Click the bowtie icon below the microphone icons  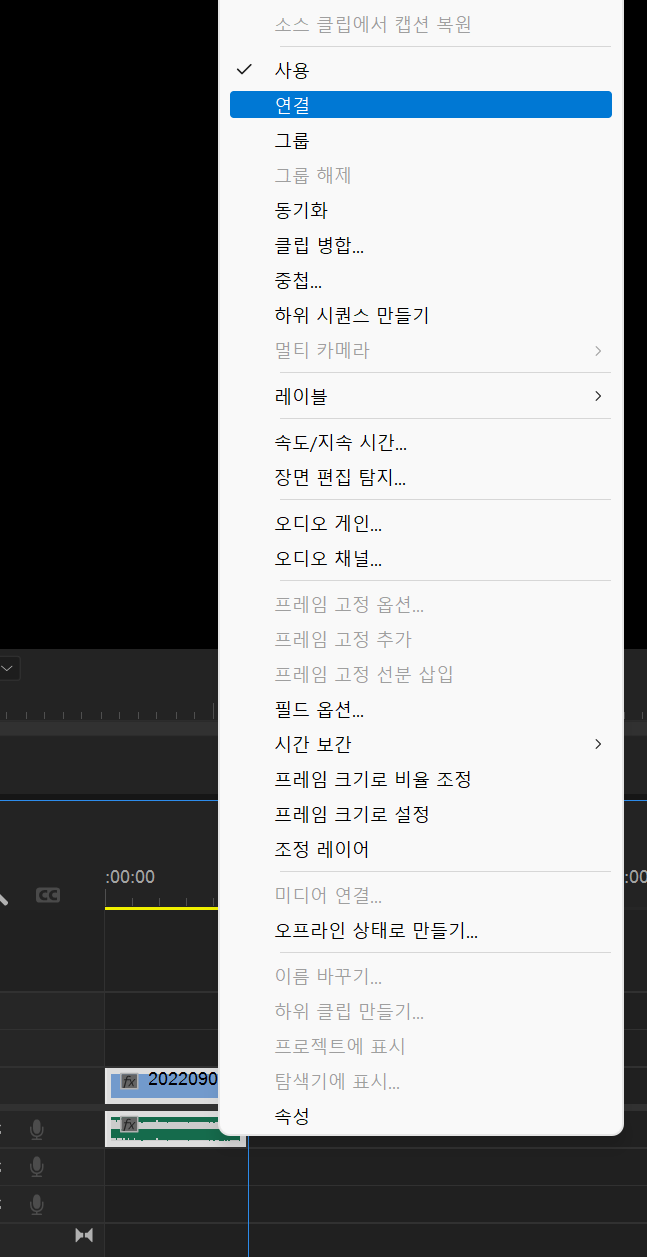point(84,1236)
